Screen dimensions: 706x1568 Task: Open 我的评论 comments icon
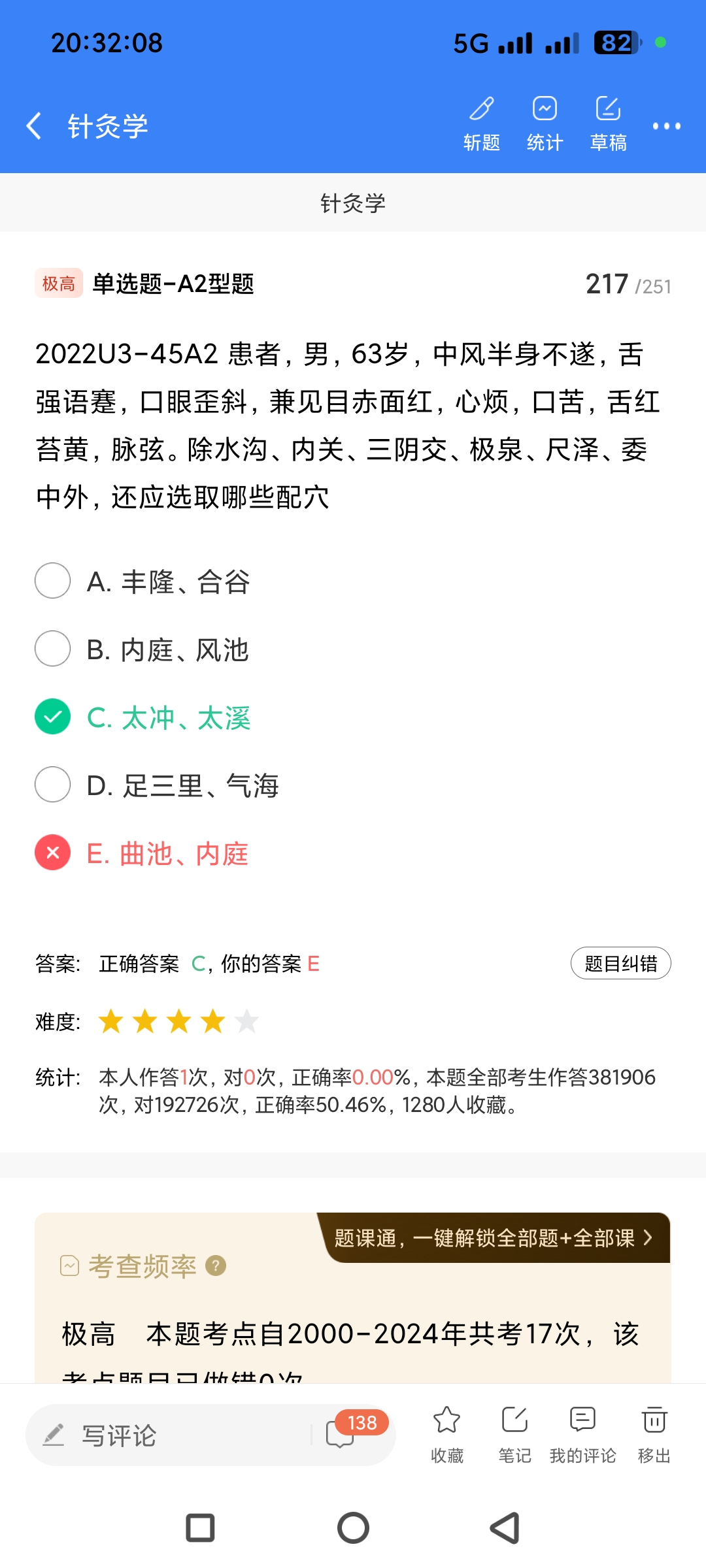pyautogui.click(x=582, y=1433)
